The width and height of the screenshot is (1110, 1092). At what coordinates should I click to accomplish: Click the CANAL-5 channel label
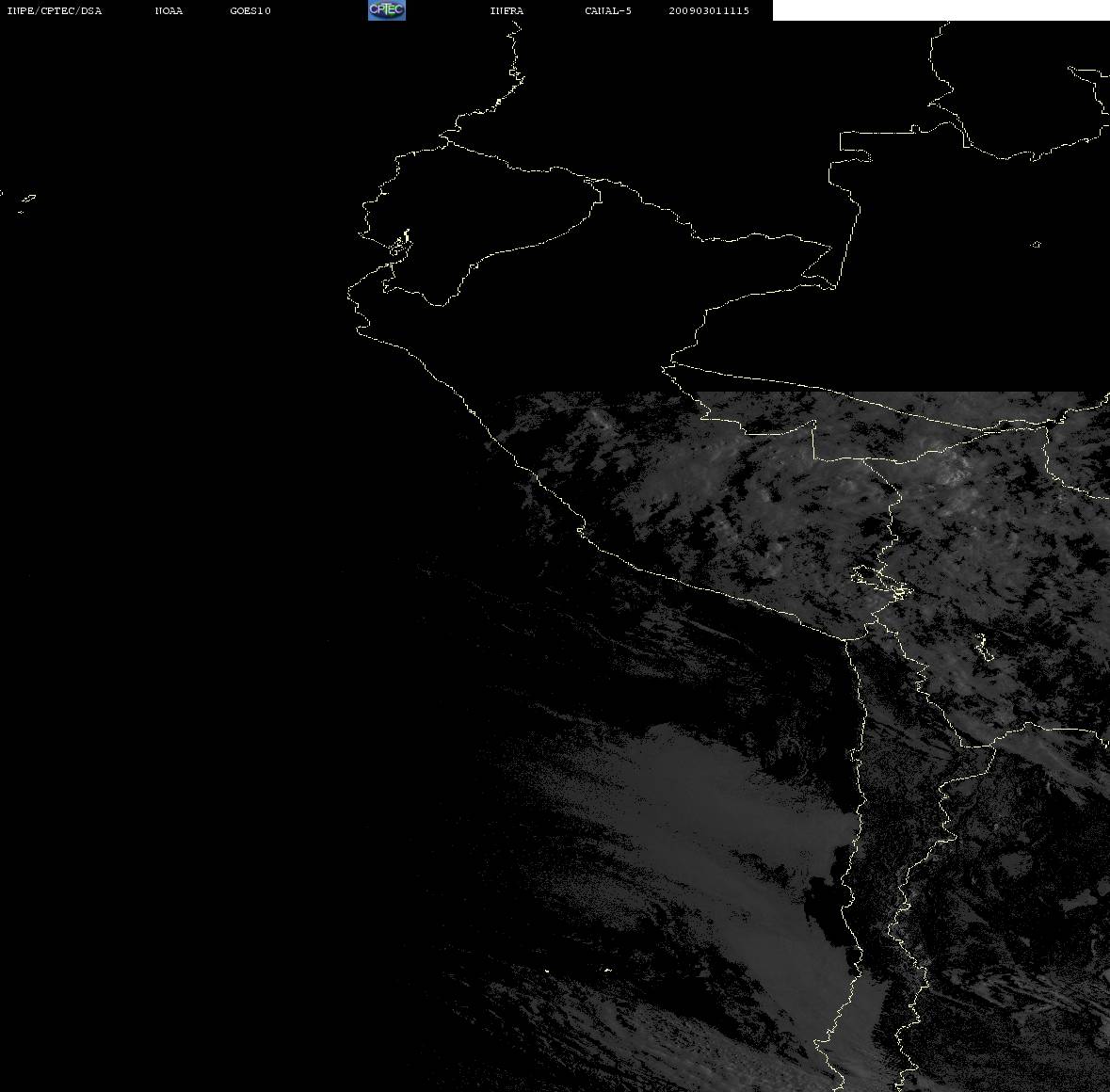pos(608,10)
